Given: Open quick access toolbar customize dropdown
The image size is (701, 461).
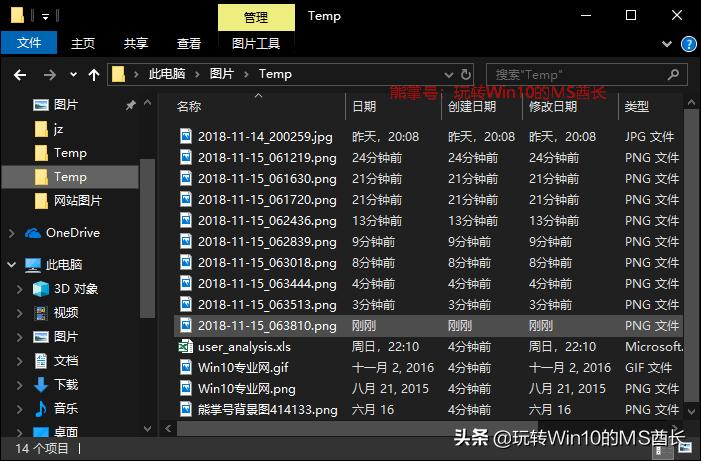Looking at the screenshot, I should coord(45,17).
